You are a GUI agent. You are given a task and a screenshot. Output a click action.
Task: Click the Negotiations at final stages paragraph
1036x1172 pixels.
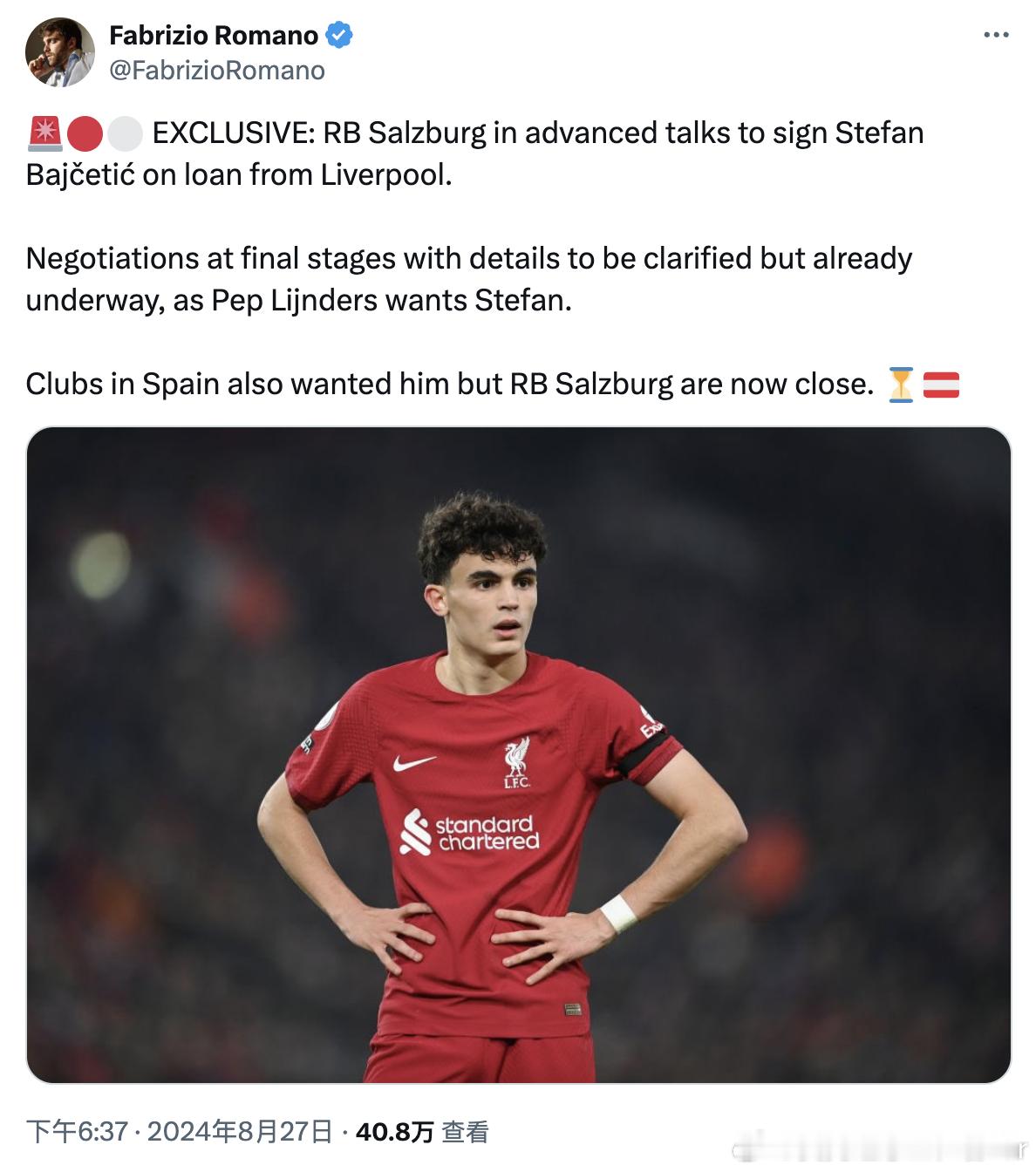(x=469, y=279)
